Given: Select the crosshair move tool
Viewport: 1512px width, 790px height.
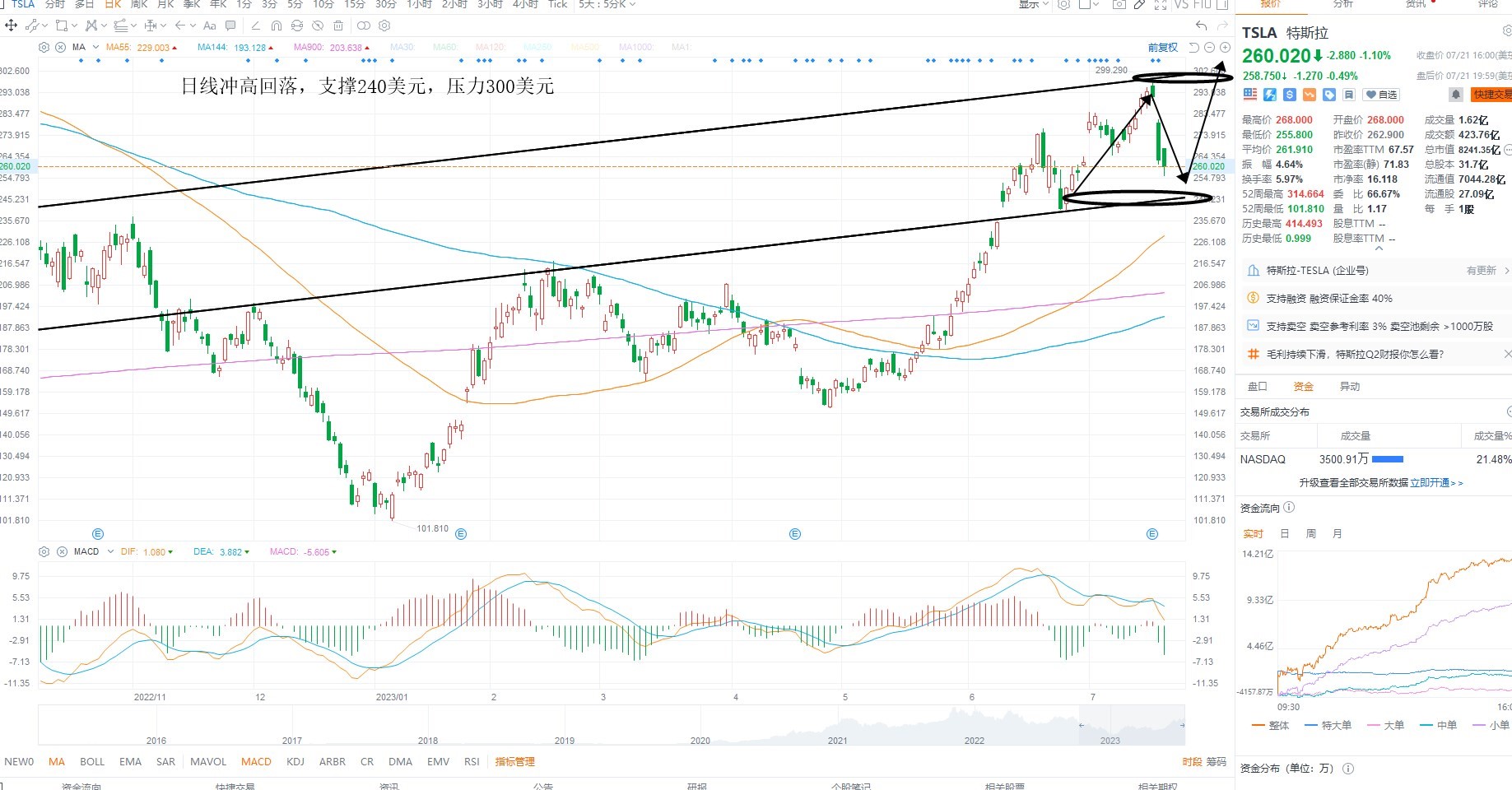Looking at the screenshot, I should click(12, 26).
